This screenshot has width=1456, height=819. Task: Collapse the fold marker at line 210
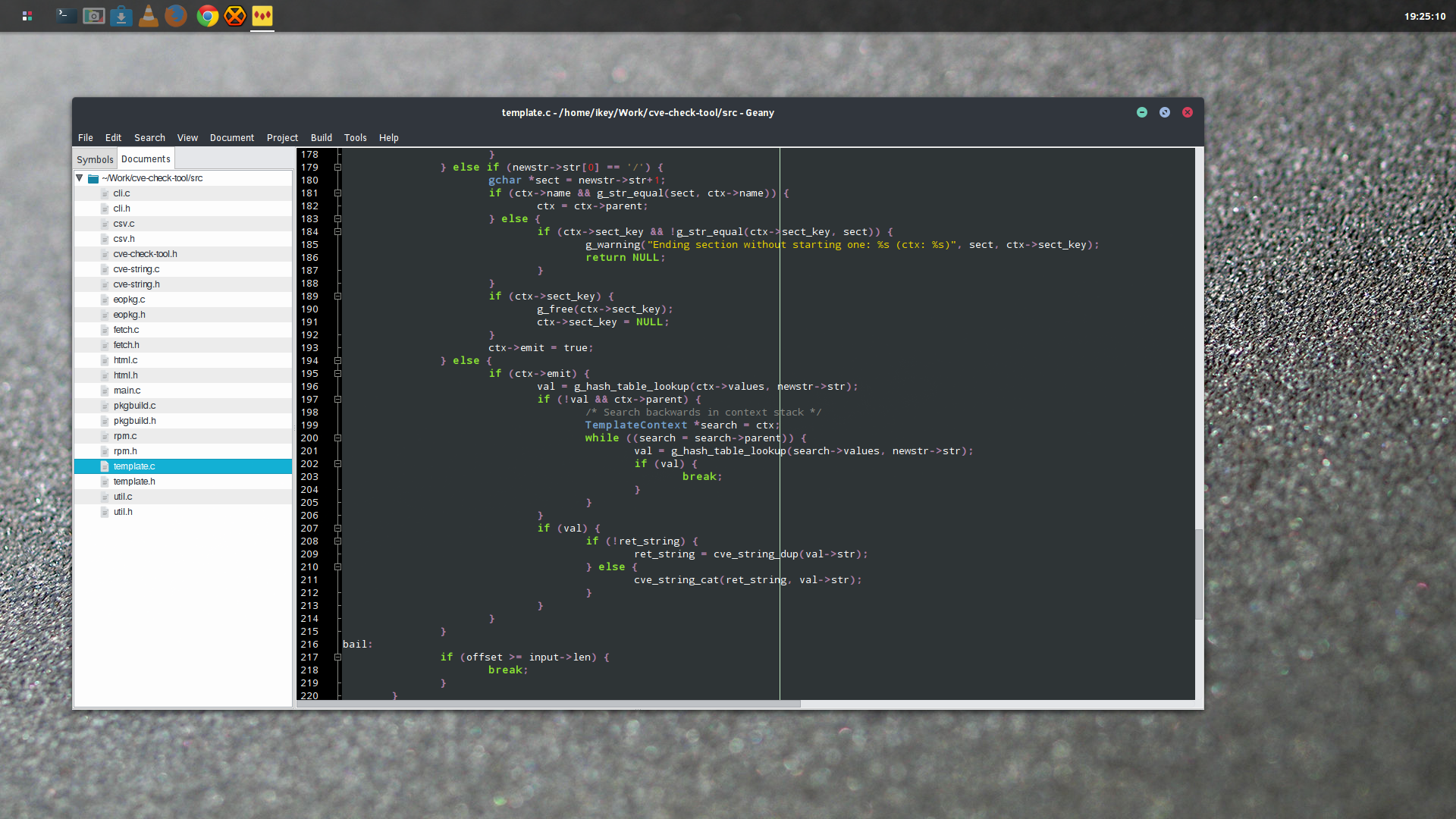[337, 567]
